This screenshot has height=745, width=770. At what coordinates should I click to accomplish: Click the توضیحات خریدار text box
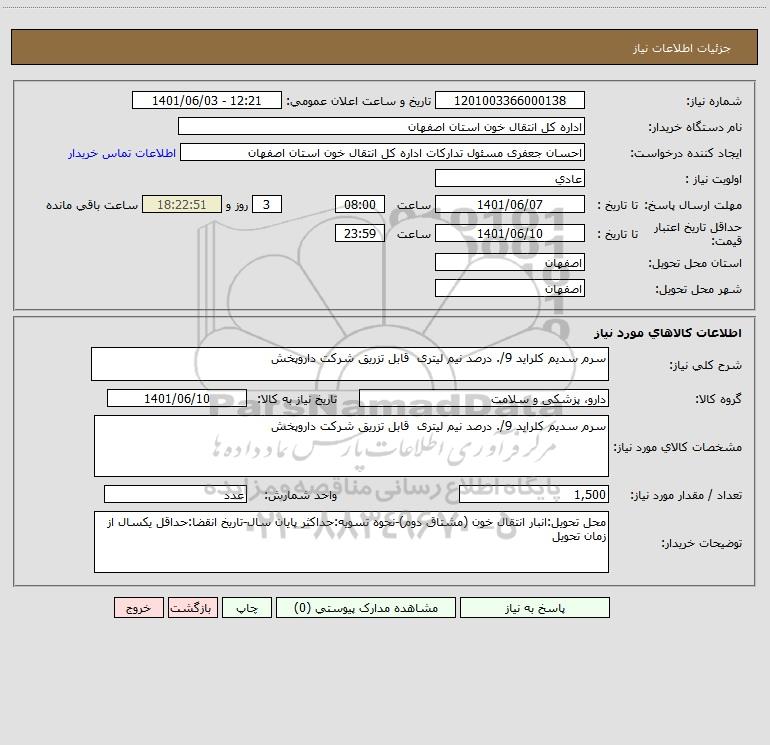pos(351,542)
